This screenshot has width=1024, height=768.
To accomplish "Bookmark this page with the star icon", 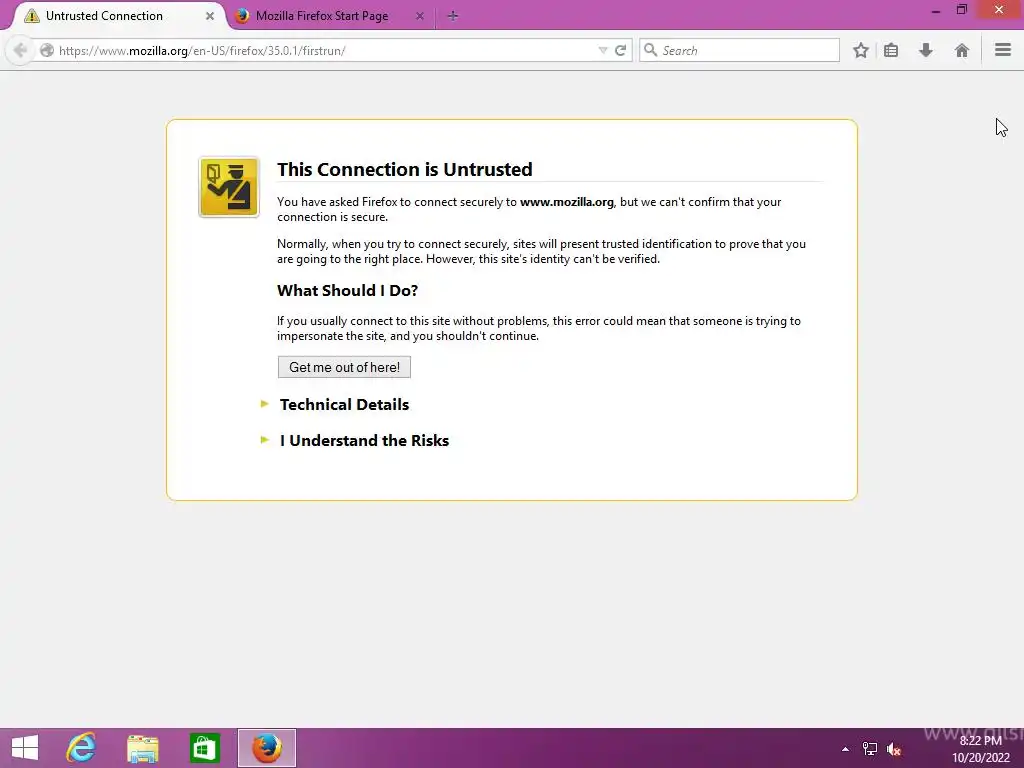I will (861, 50).
